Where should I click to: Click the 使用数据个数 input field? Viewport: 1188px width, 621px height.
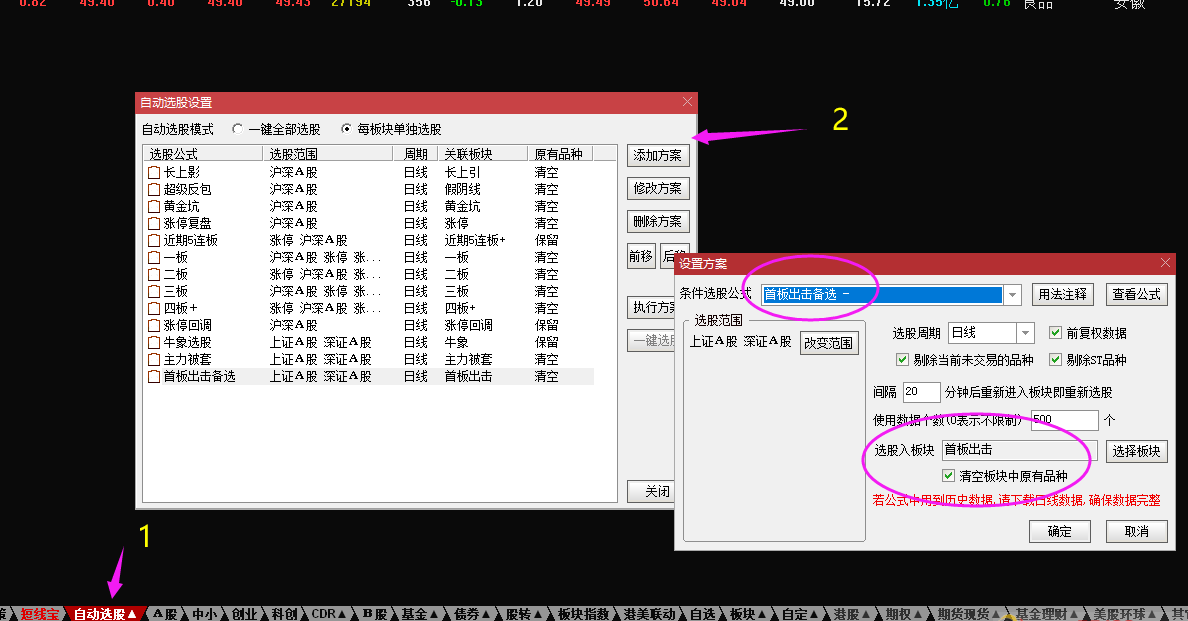1064,420
